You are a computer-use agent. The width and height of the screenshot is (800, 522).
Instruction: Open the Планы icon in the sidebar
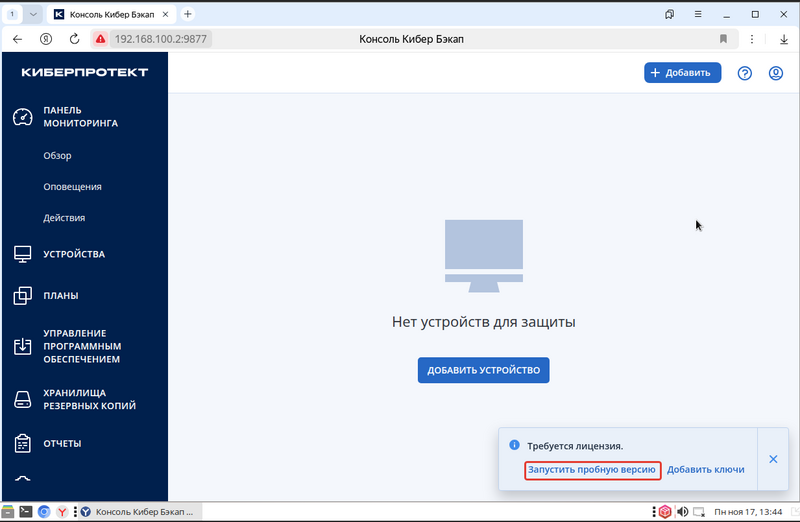click(22, 295)
